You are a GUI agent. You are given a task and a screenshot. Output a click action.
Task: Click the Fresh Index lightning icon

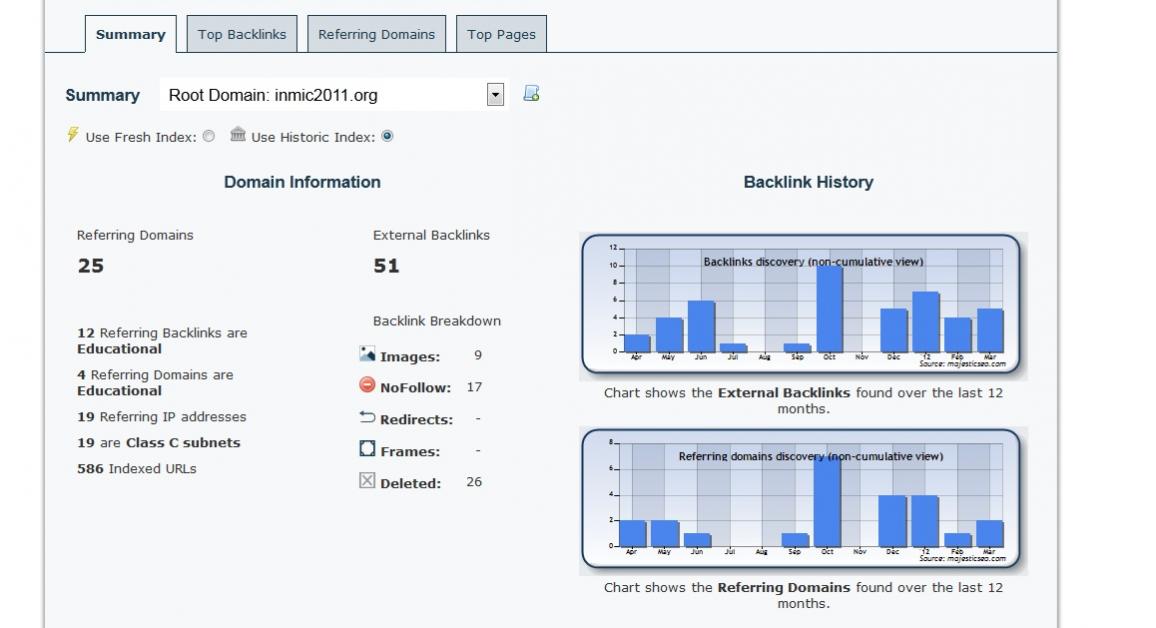72,135
